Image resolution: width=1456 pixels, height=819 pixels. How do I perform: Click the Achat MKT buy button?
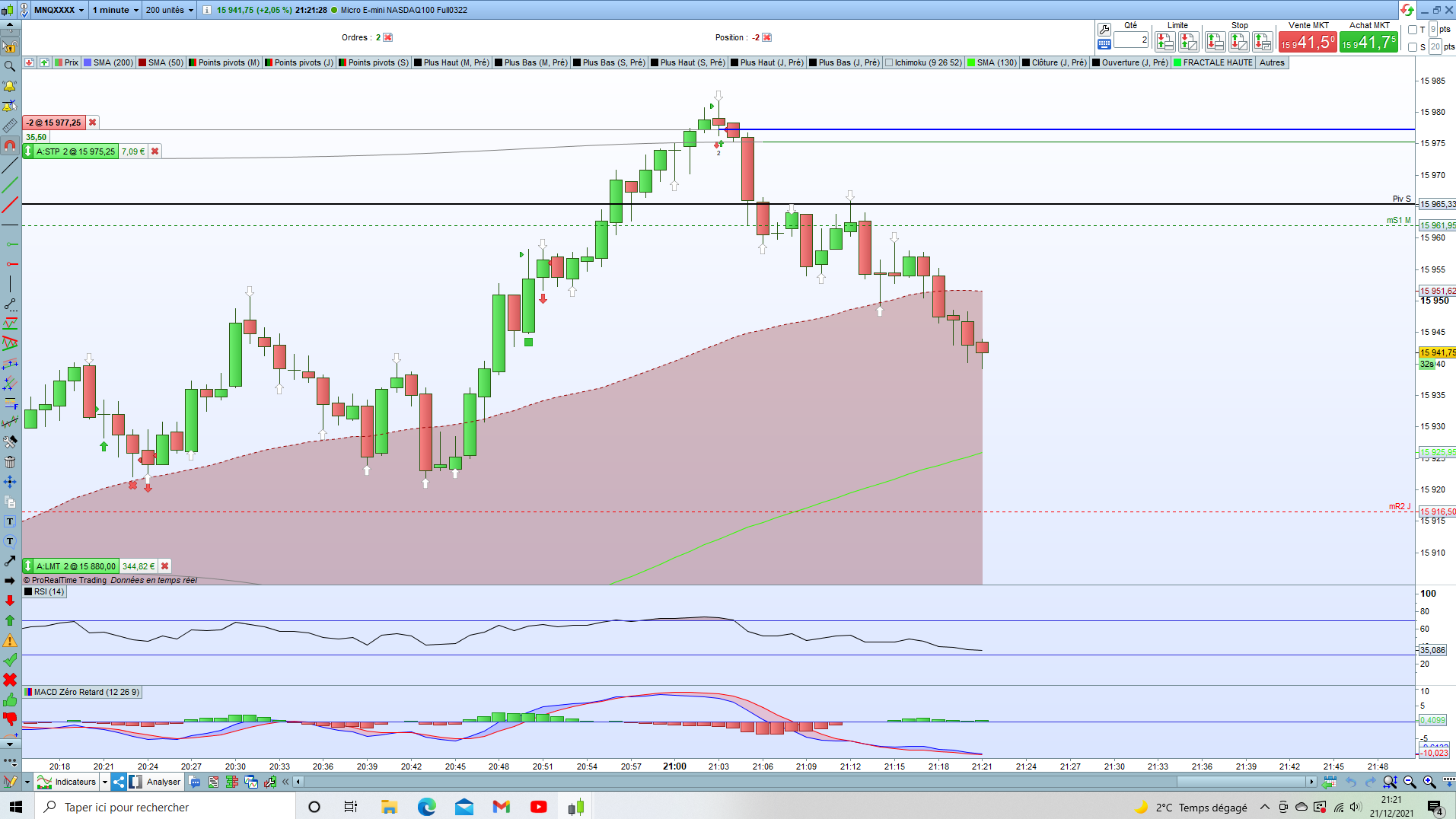tap(1368, 42)
